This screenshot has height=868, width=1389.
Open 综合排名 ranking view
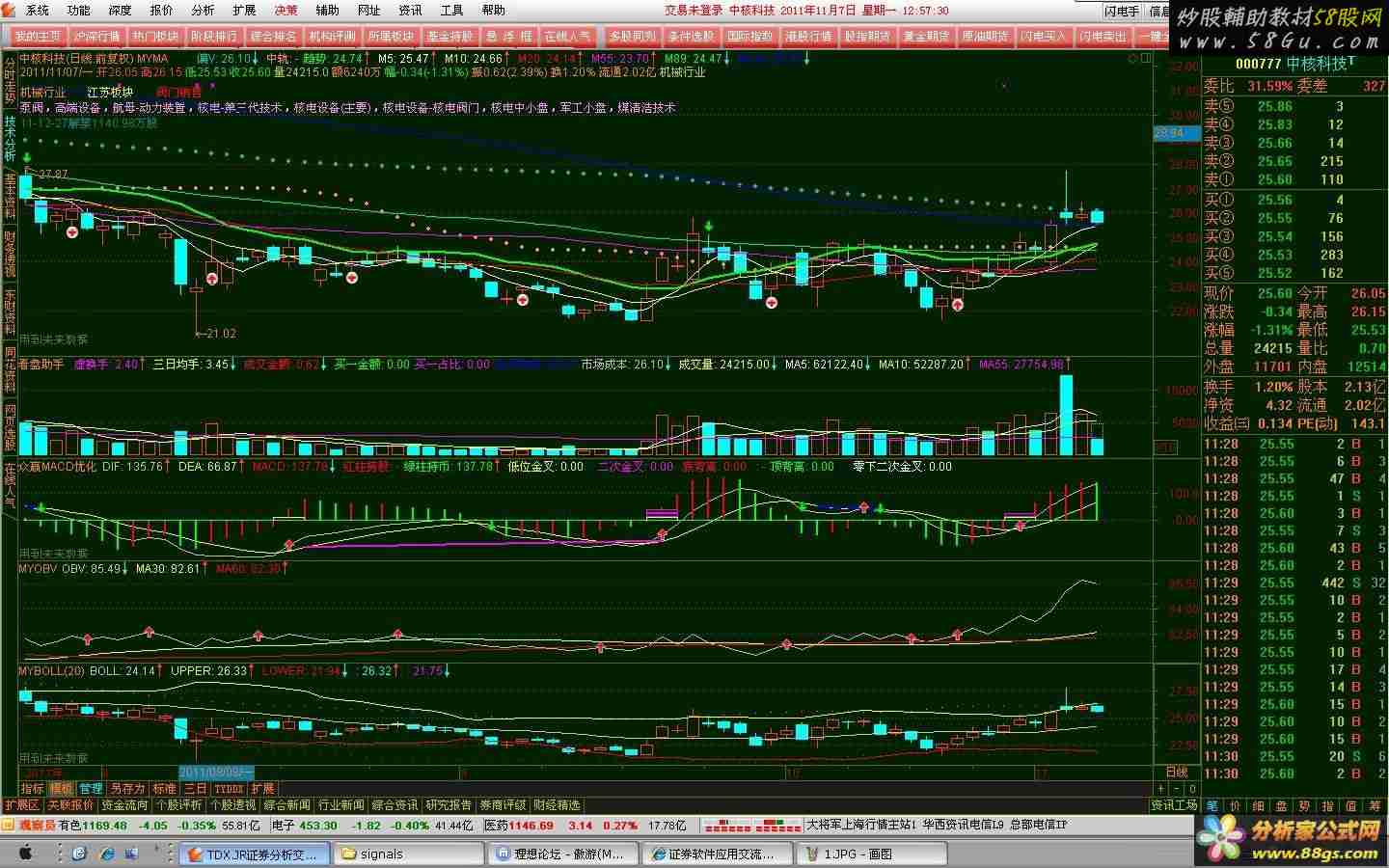[x=273, y=37]
